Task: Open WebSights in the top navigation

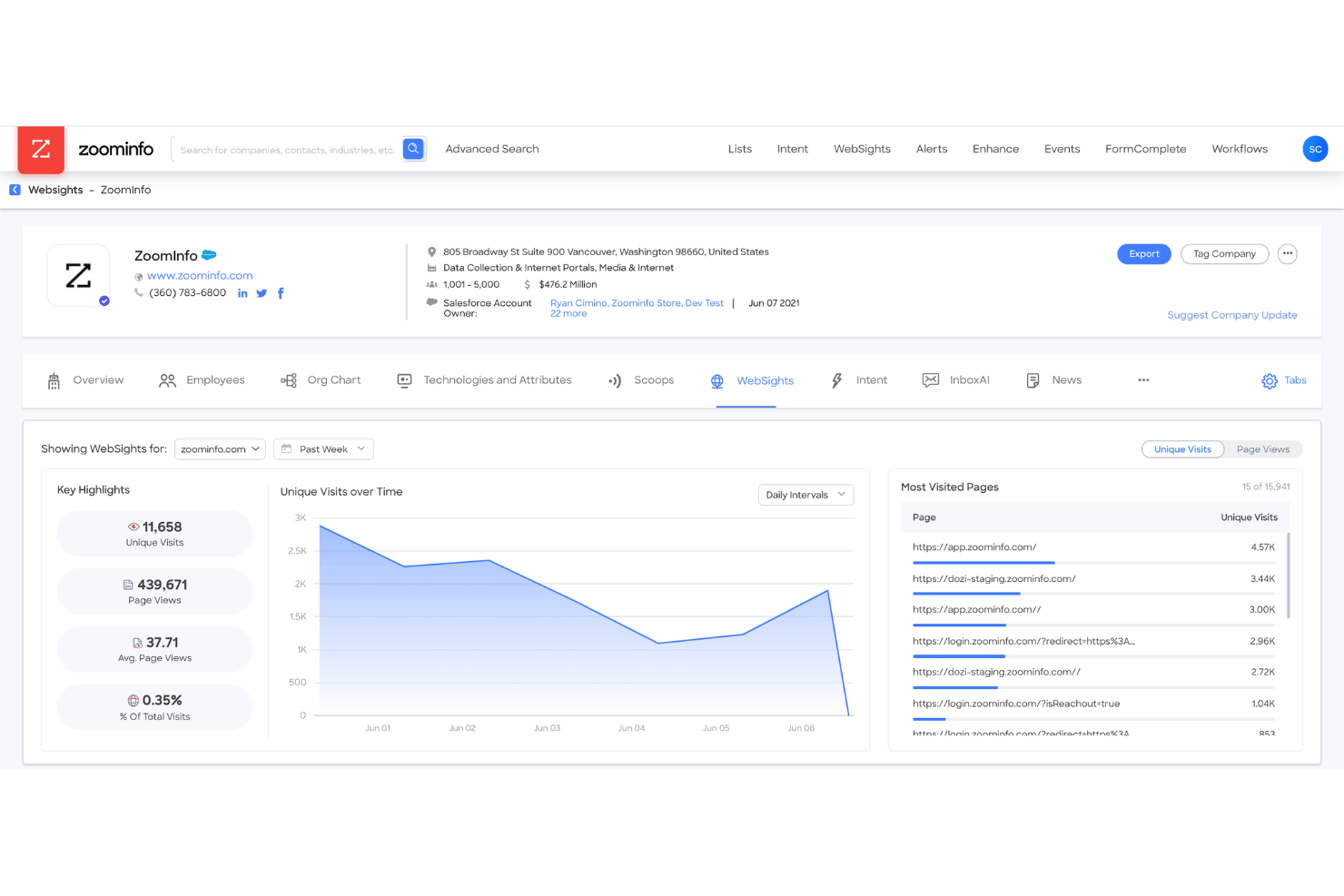Action: click(x=863, y=149)
